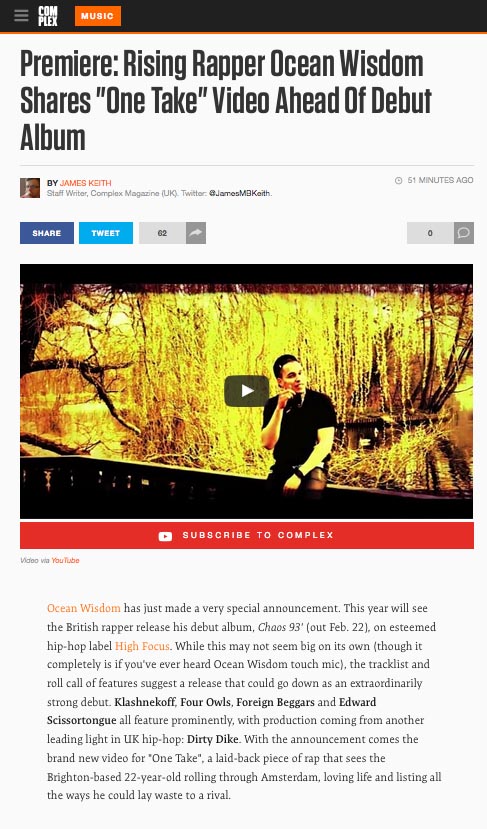Open James Keith author link
The height and width of the screenshot is (829, 487).
85,183
